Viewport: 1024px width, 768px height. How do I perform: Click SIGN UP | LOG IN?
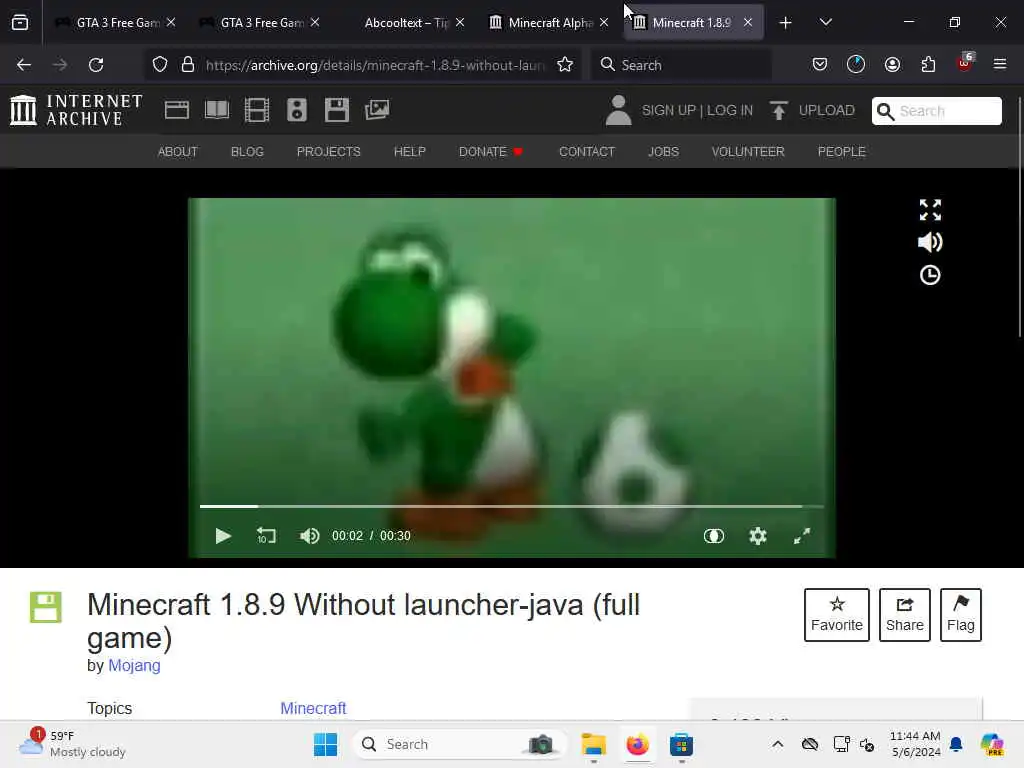(x=697, y=110)
